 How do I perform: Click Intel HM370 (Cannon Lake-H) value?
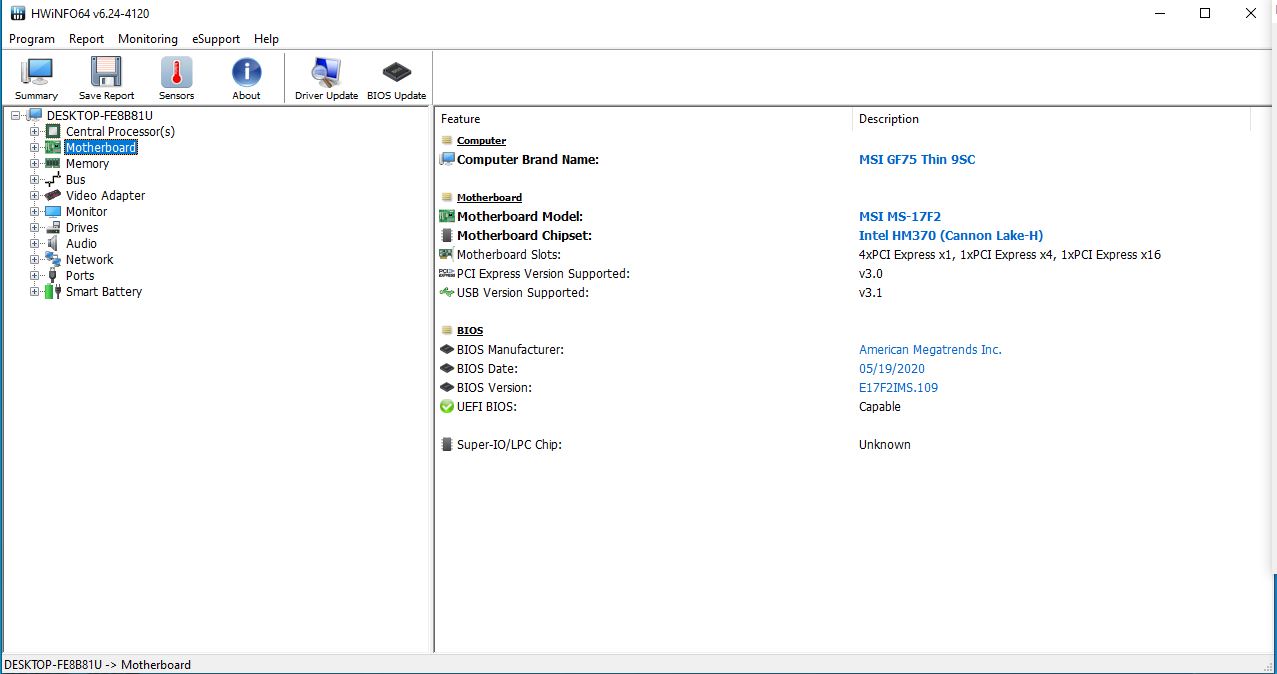point(951,235)
